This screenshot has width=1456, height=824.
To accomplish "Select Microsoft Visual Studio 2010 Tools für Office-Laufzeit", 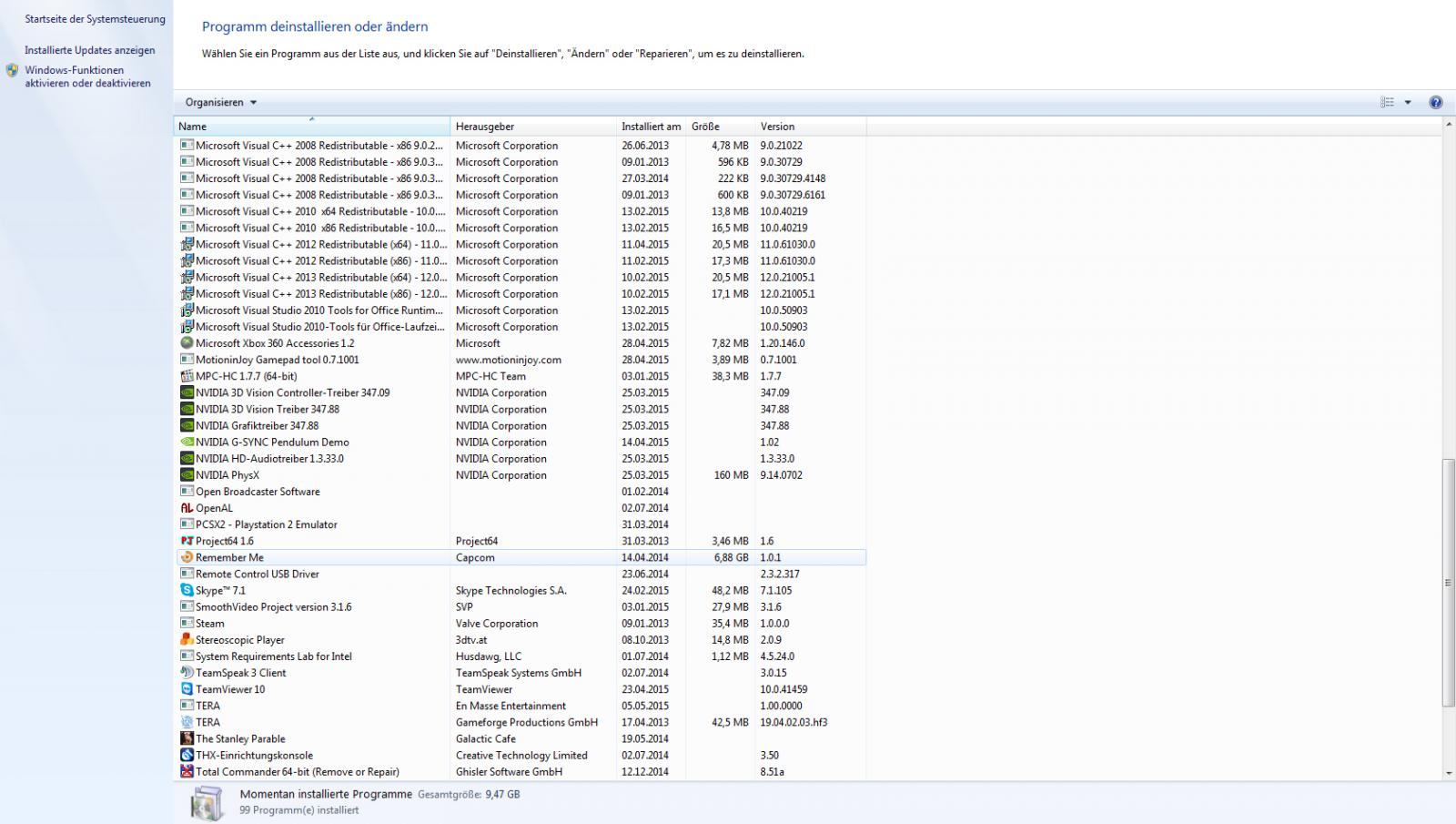I will [521, 327].
